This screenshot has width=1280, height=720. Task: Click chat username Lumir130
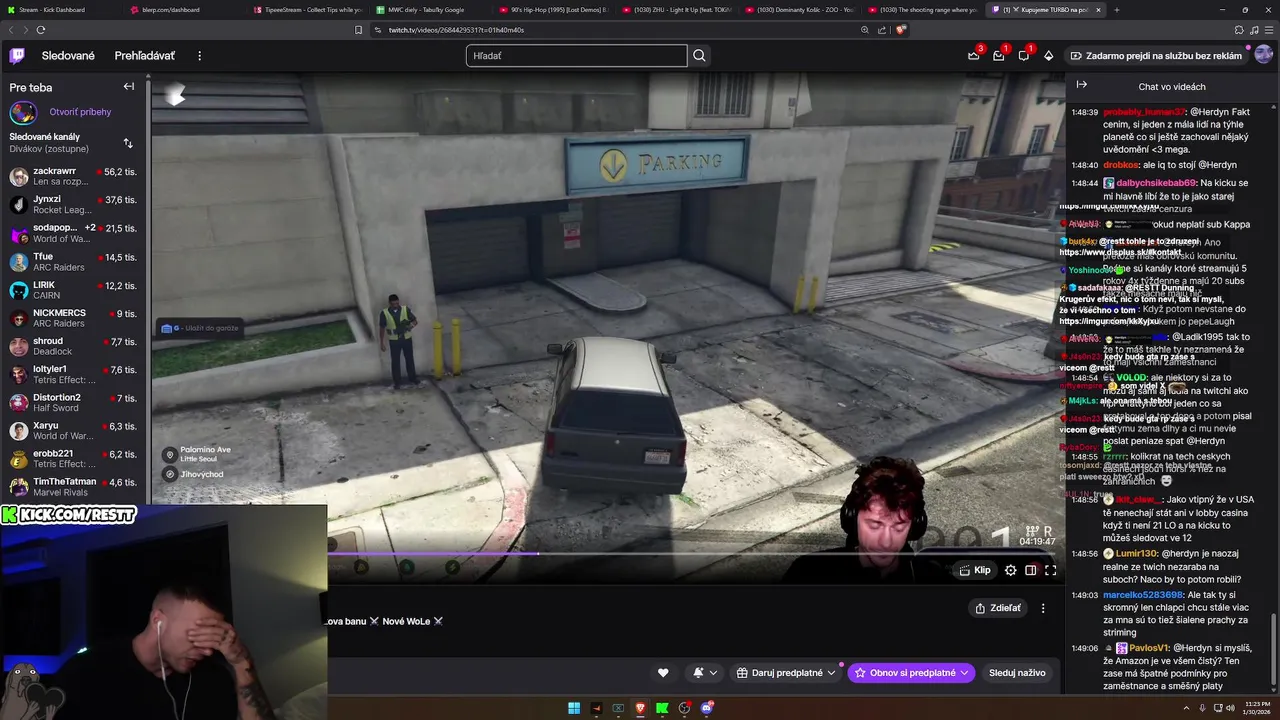click(1137, 554)
